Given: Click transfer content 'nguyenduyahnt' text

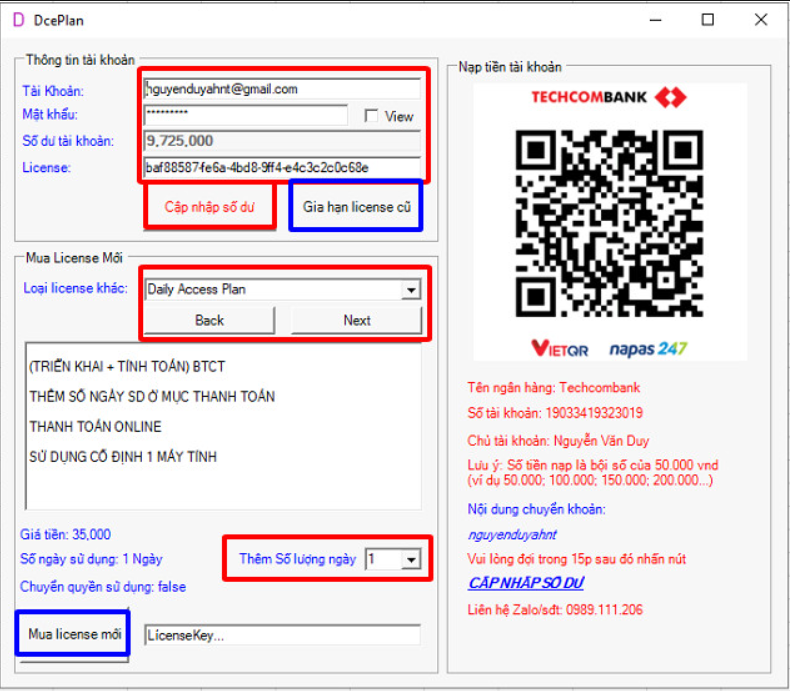Looking at the screenshot, I should click(x=512, y=534).
